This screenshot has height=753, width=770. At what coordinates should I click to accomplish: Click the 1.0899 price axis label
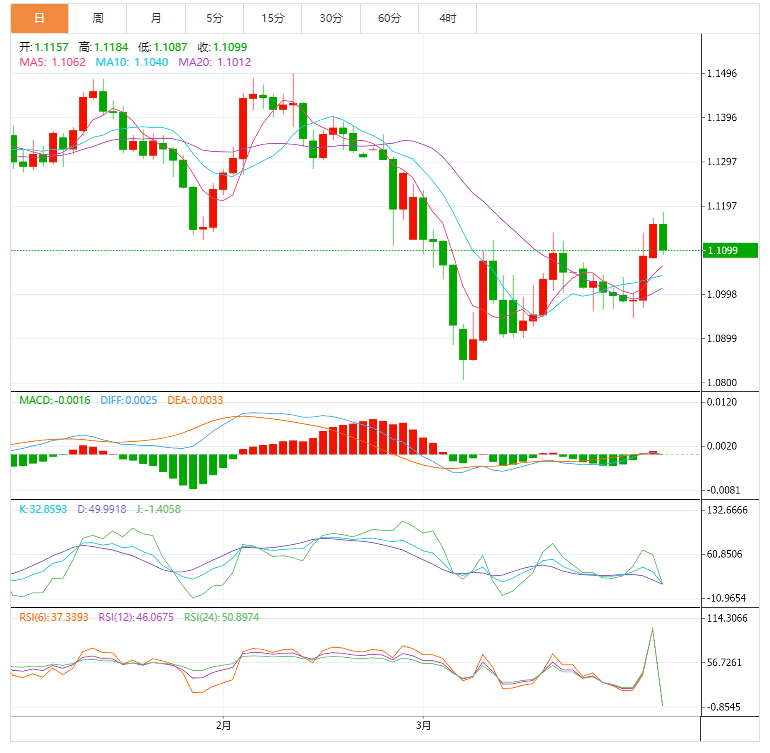pyautogui.click(x=722, y=339)
